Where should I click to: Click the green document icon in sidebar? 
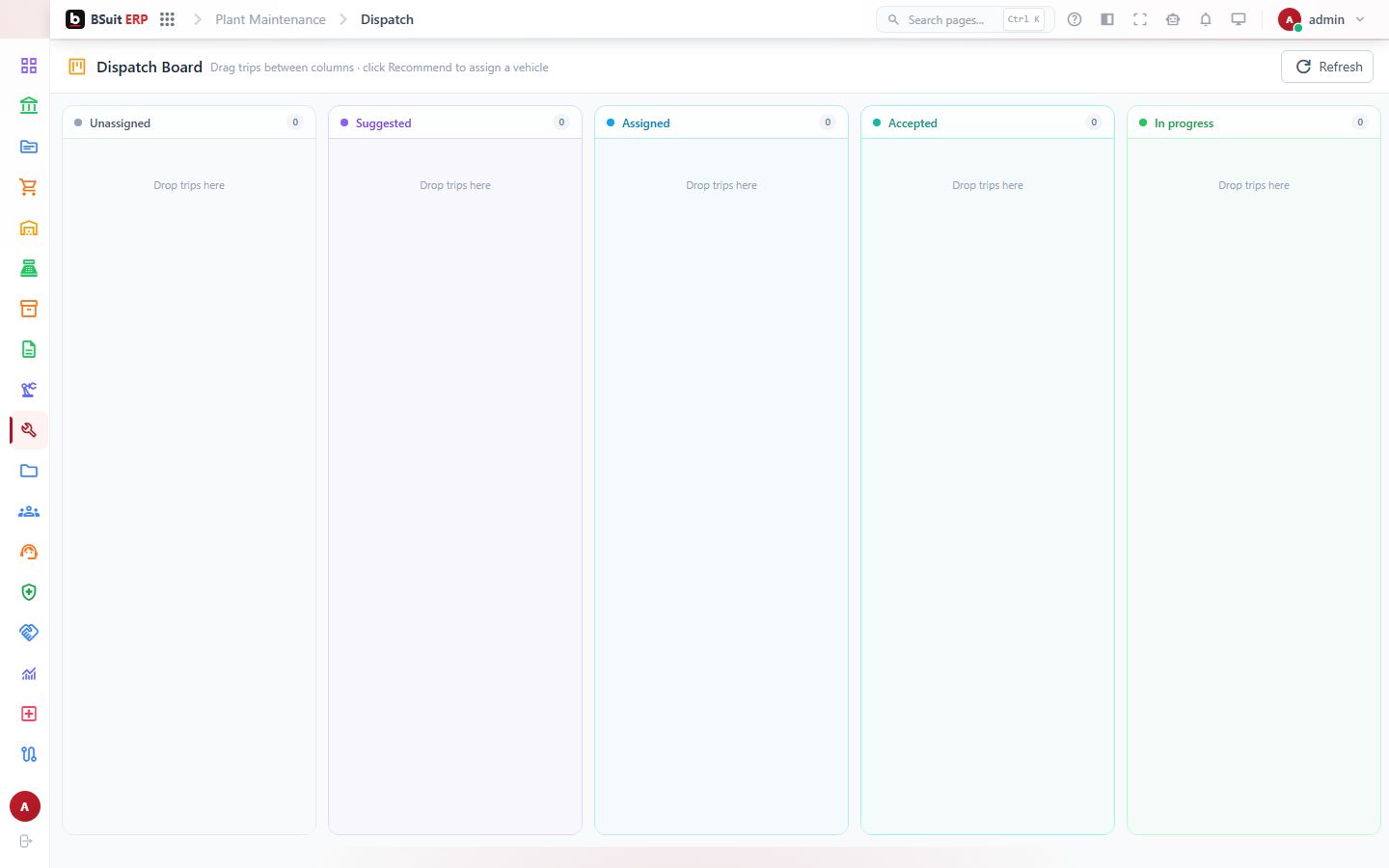point(29,349)
